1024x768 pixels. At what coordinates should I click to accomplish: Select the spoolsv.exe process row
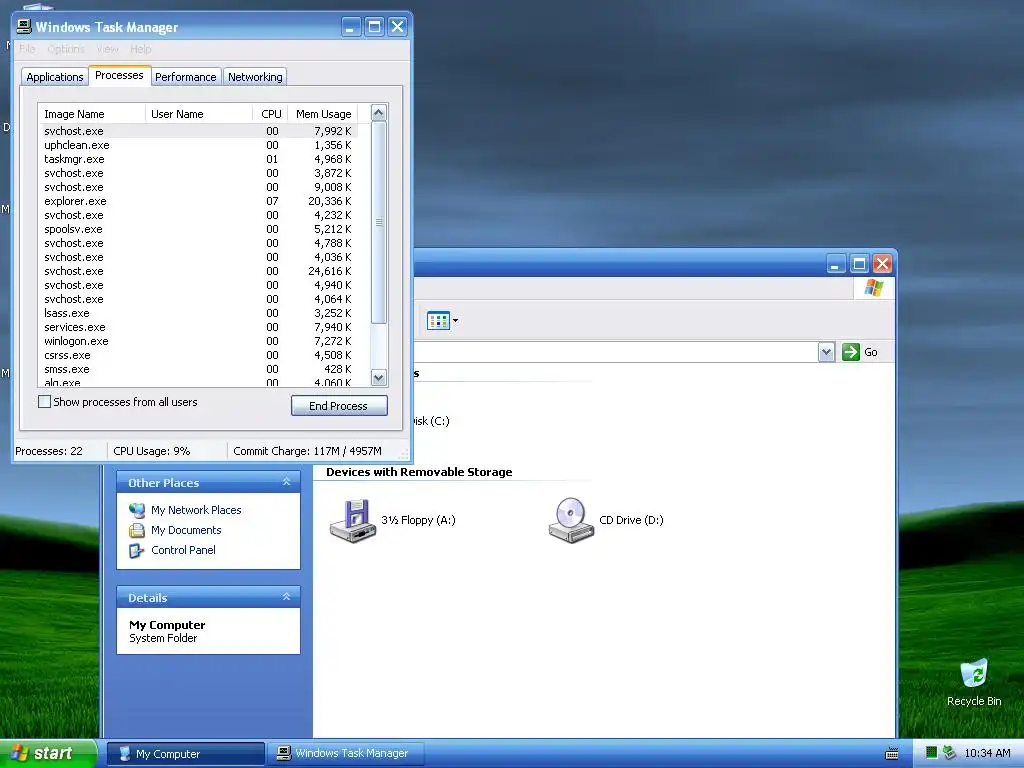click(x=199, y=229)
